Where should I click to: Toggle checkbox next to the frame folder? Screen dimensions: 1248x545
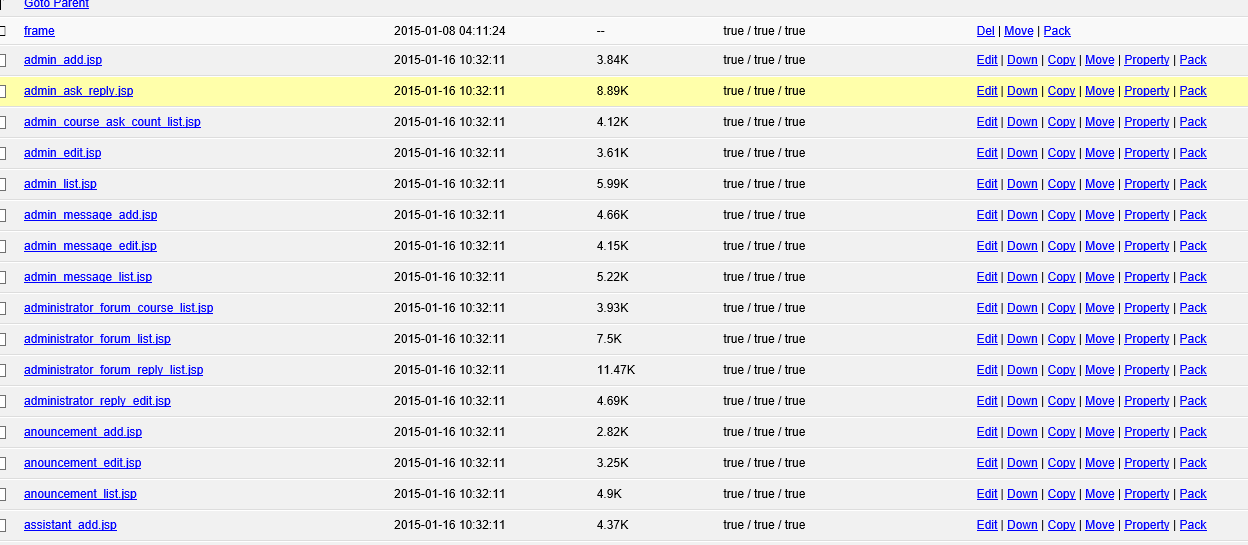(x=2, y=31)
